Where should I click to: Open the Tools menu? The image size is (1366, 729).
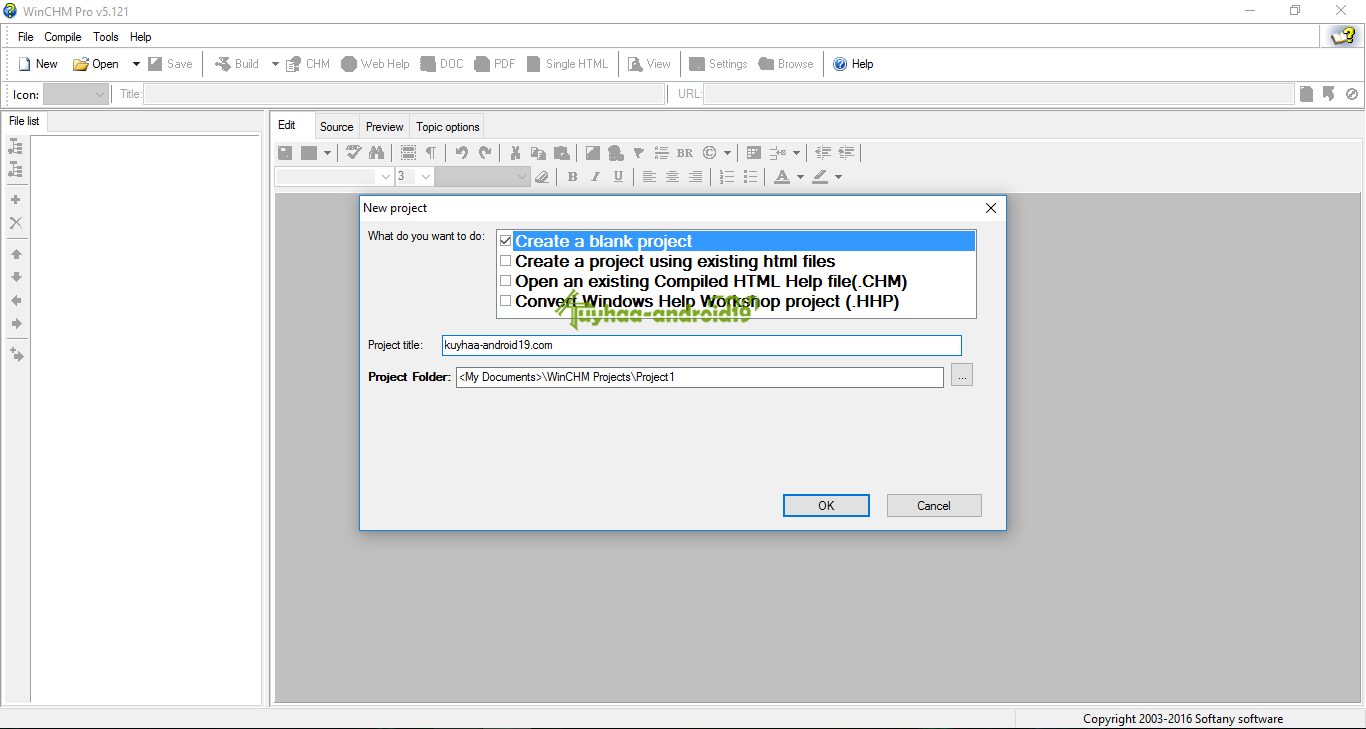106,37
